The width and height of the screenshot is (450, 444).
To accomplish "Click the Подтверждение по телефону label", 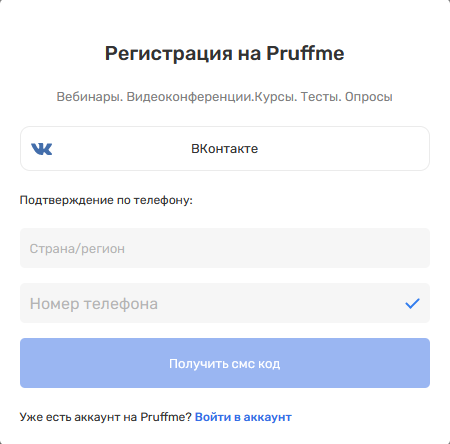I will click(106, 200).
